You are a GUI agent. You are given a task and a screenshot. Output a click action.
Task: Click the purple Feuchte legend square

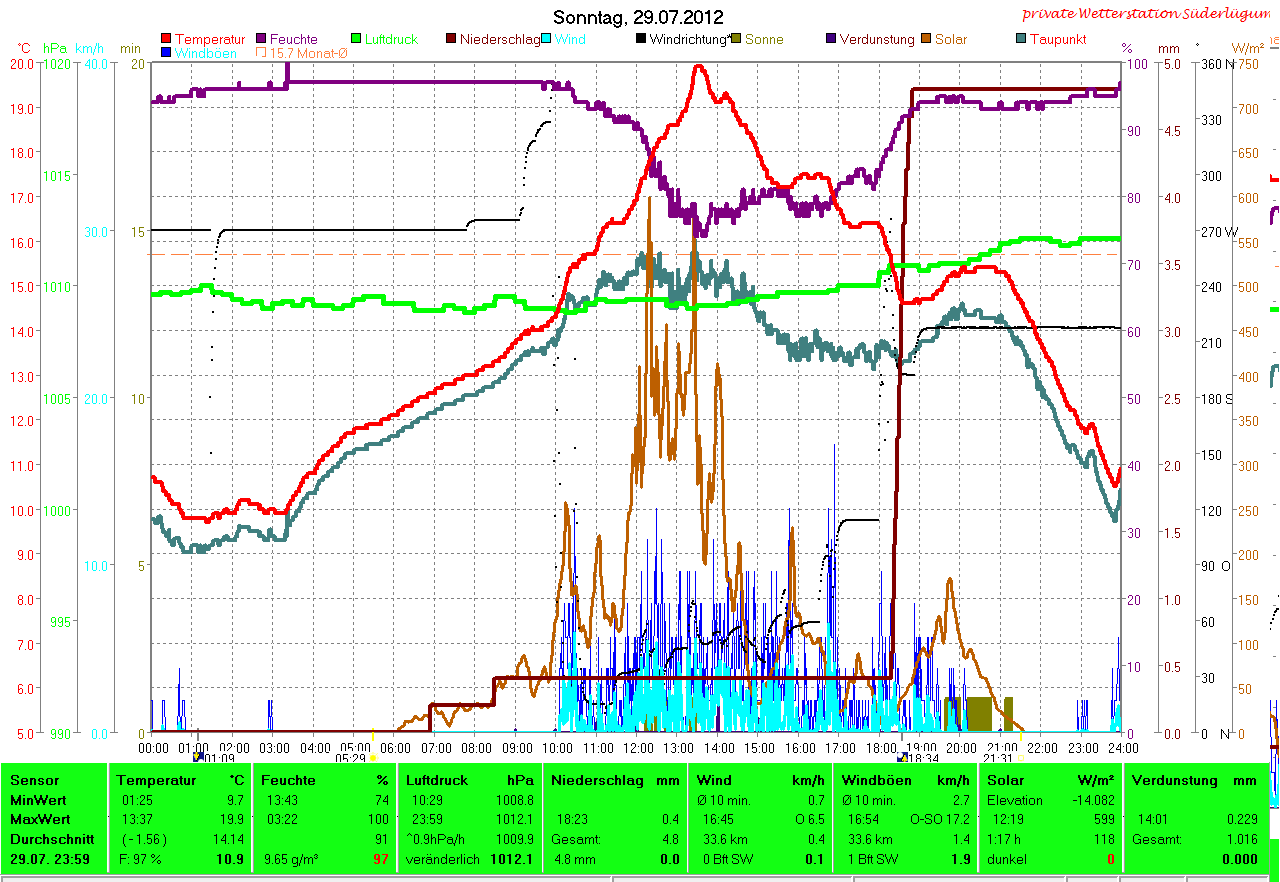pos(262,39)
